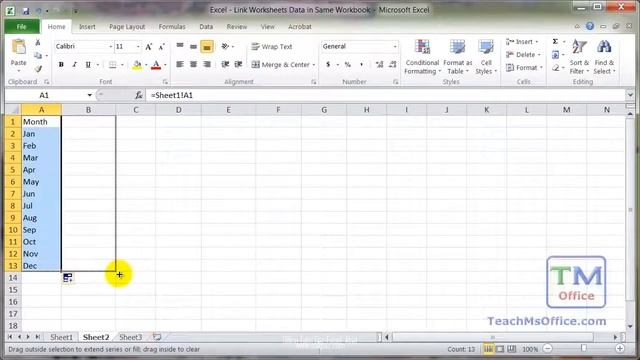Toggle Top Align
Screen dimensions: 640x360
pos(180,47)
